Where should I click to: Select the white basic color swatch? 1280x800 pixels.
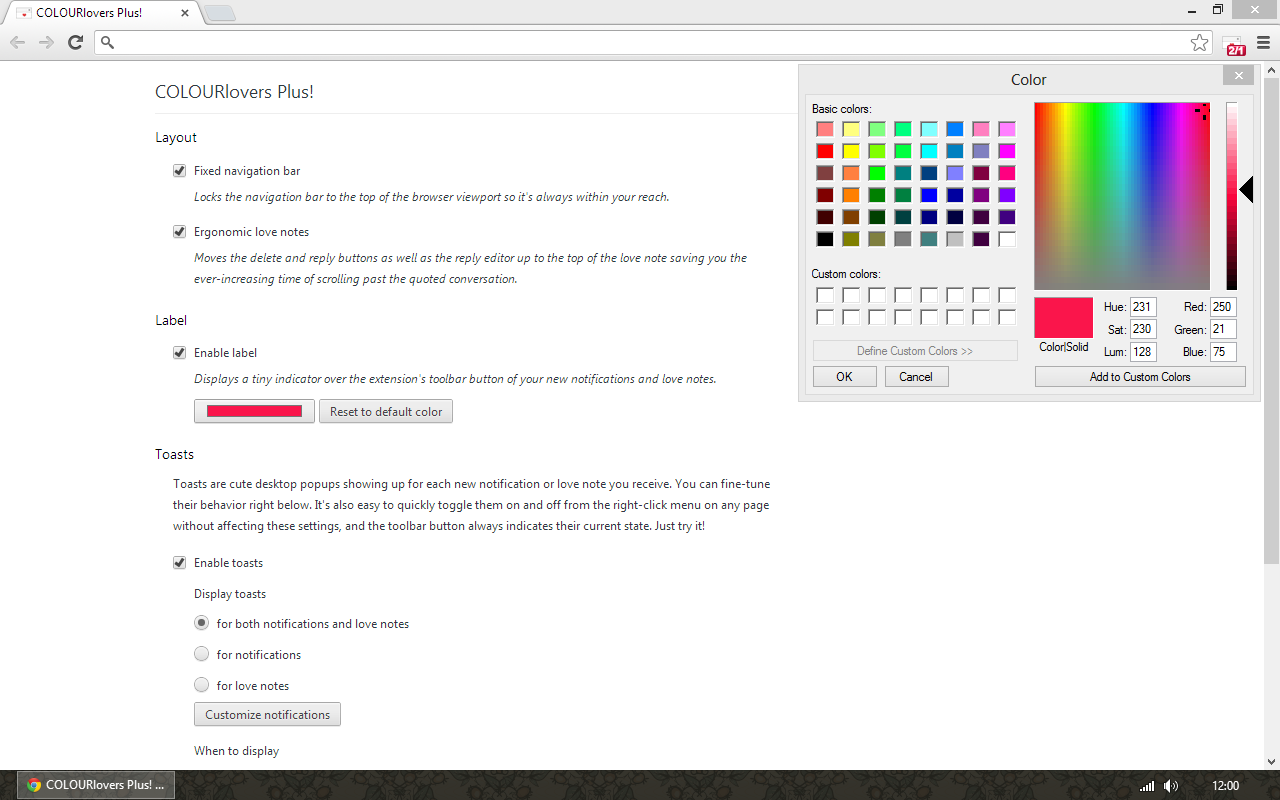pyautogui.click(x=1007, y=239)
